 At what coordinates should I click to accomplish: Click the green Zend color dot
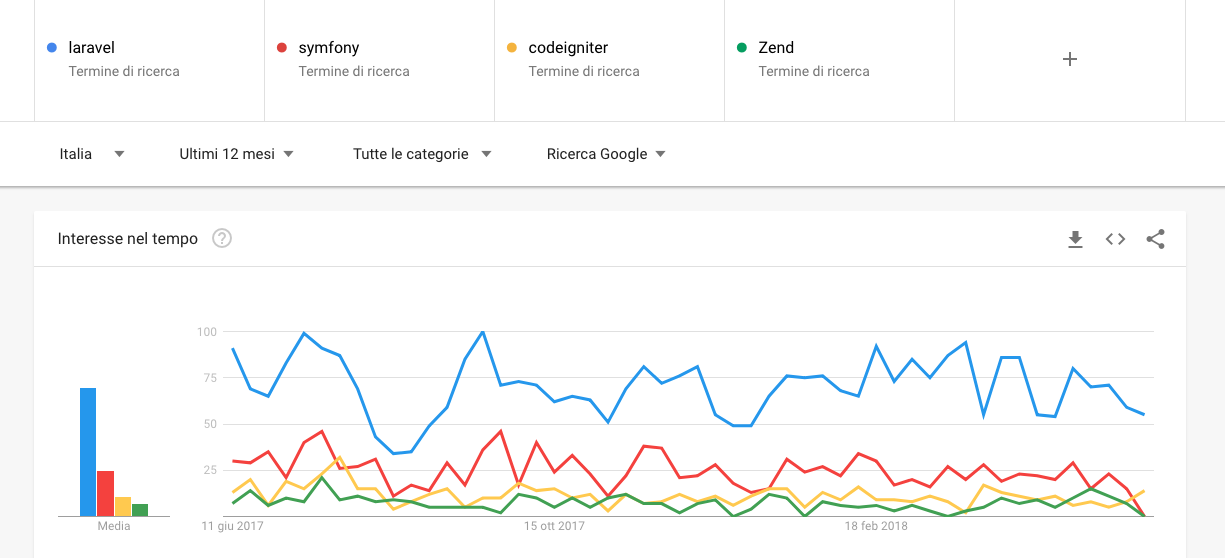point(741,47)
